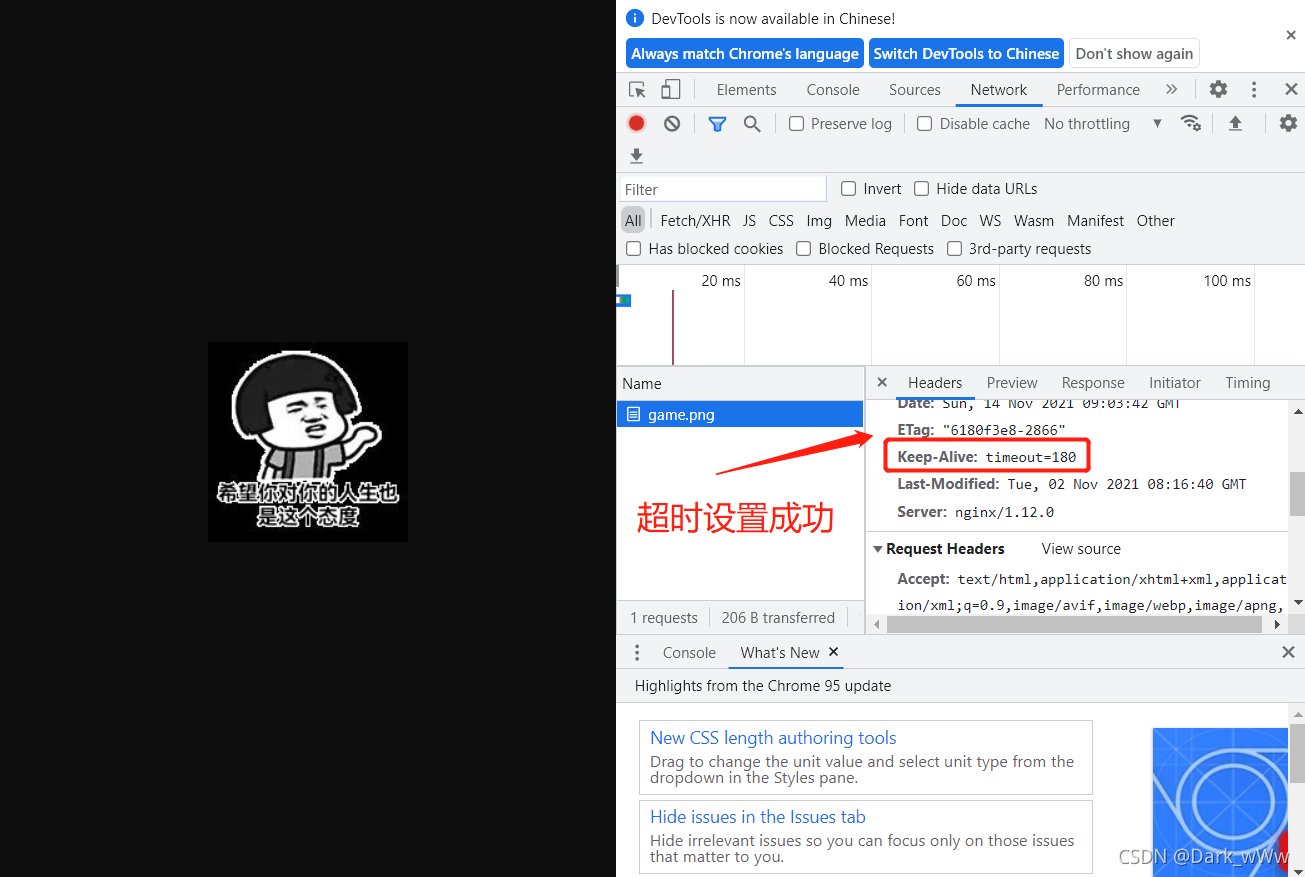The width and height of the screenshot is (1305, 877).
Task: Filter requests by WS type
Action: click(x=990, y=220)
